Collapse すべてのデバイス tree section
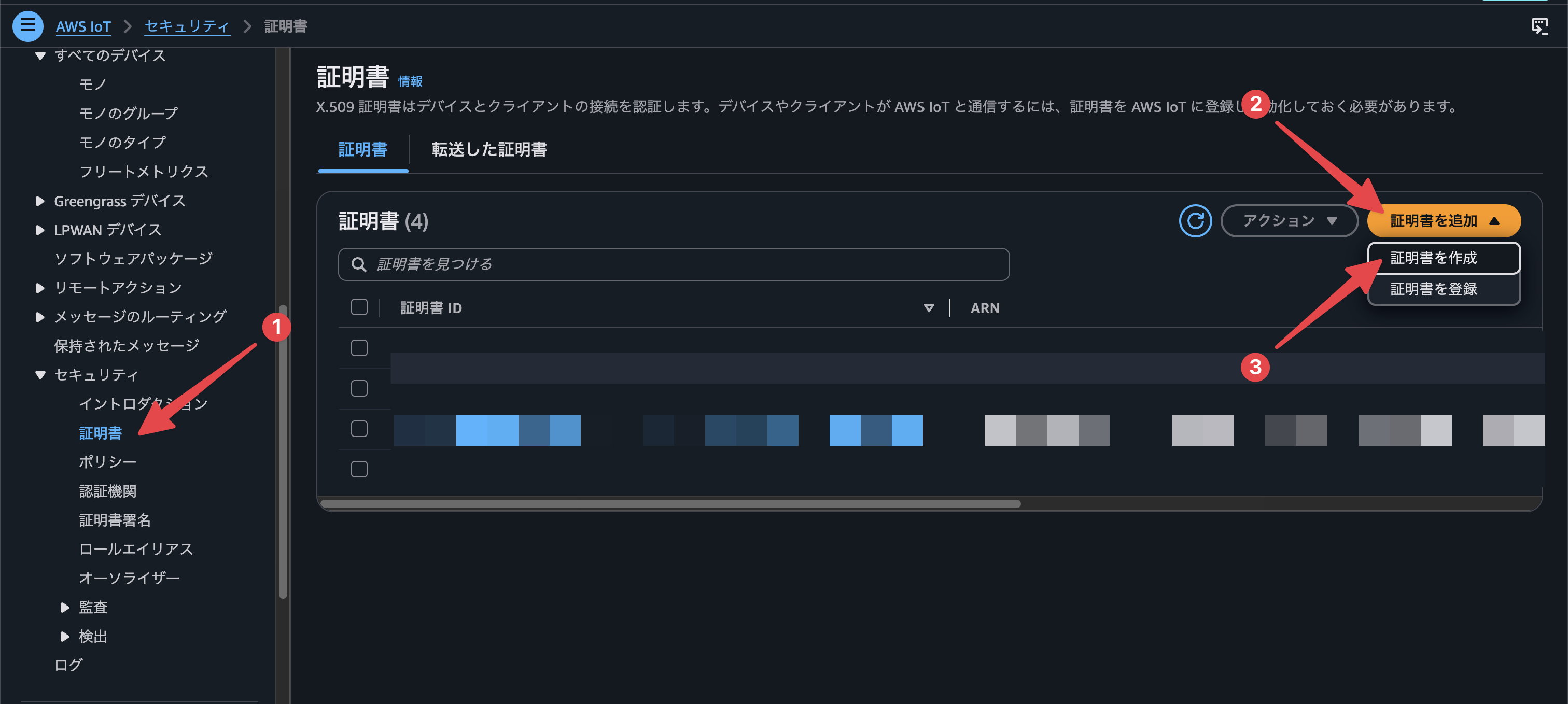The height and width of the screenshot is (704, 1568). 40,56
